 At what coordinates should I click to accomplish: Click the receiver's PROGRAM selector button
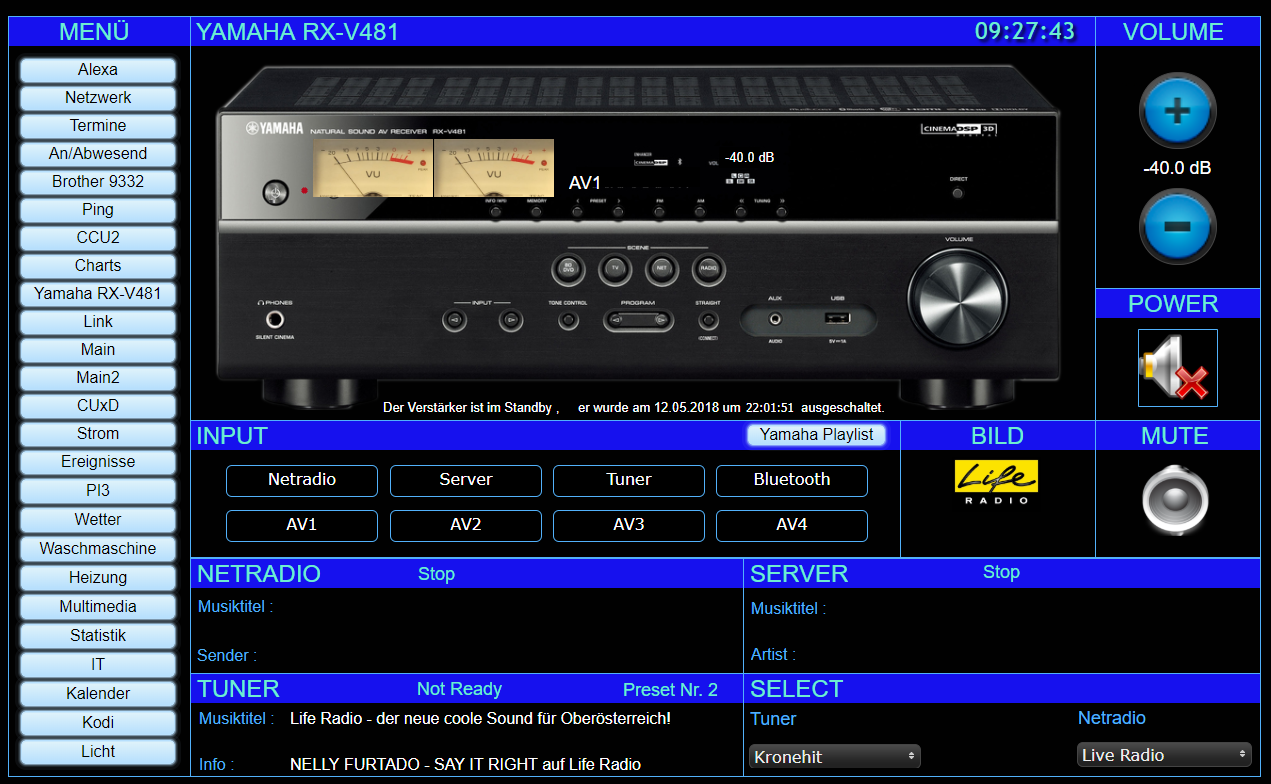(x=637, y=320)
